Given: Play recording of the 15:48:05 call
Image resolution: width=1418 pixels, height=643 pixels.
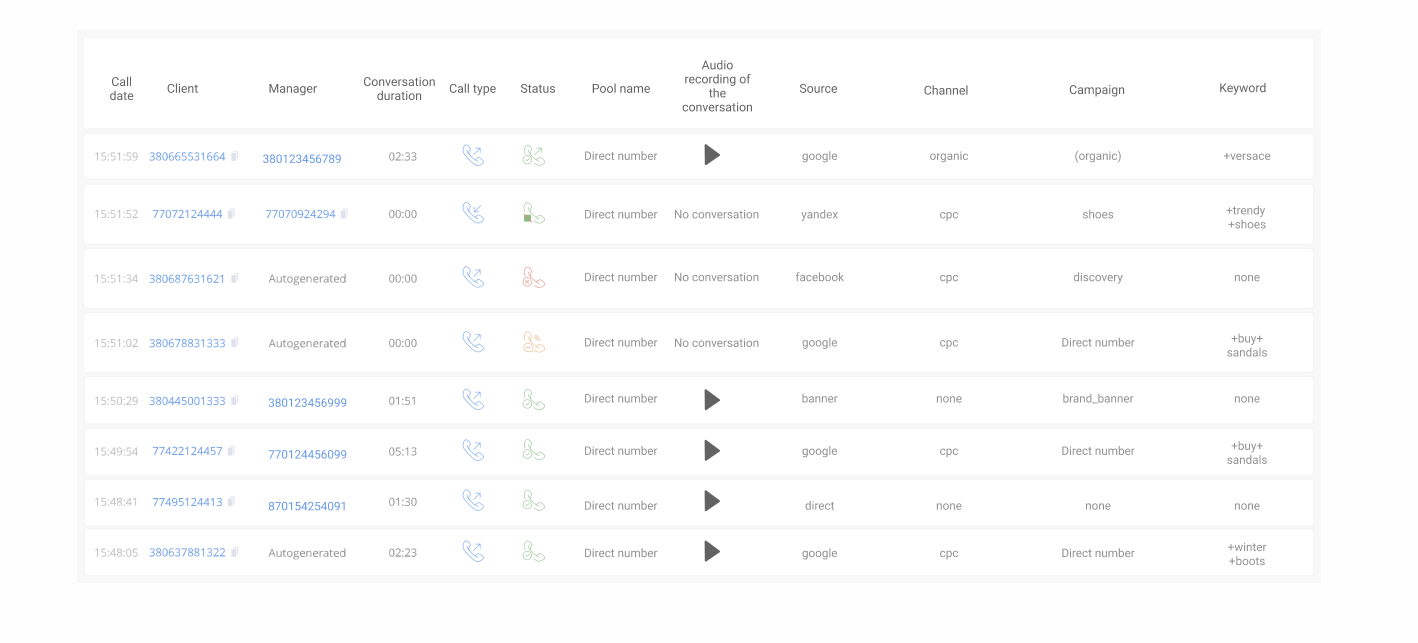Looking at the screenshot, I should coord(712,551).
